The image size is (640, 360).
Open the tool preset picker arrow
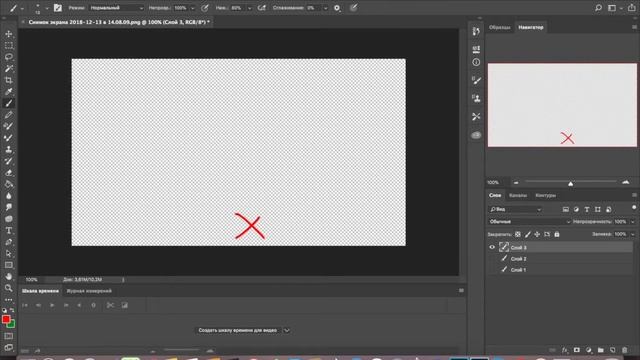point(22,8)
